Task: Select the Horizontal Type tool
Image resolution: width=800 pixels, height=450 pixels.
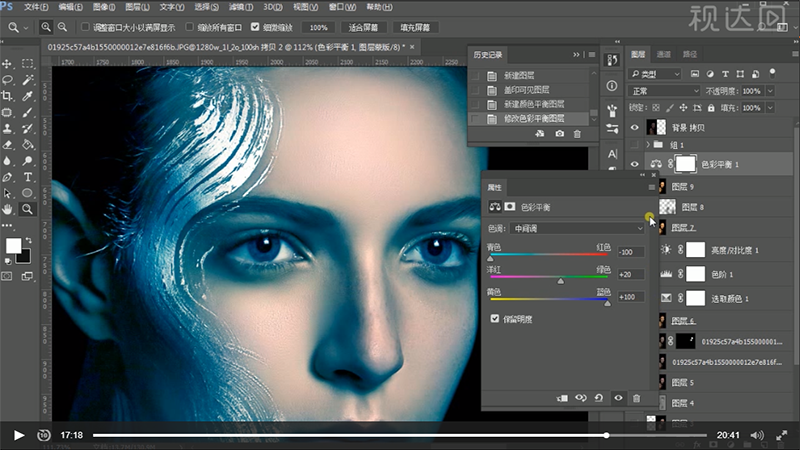Action: pyautogui.click(x=28, y=177)
